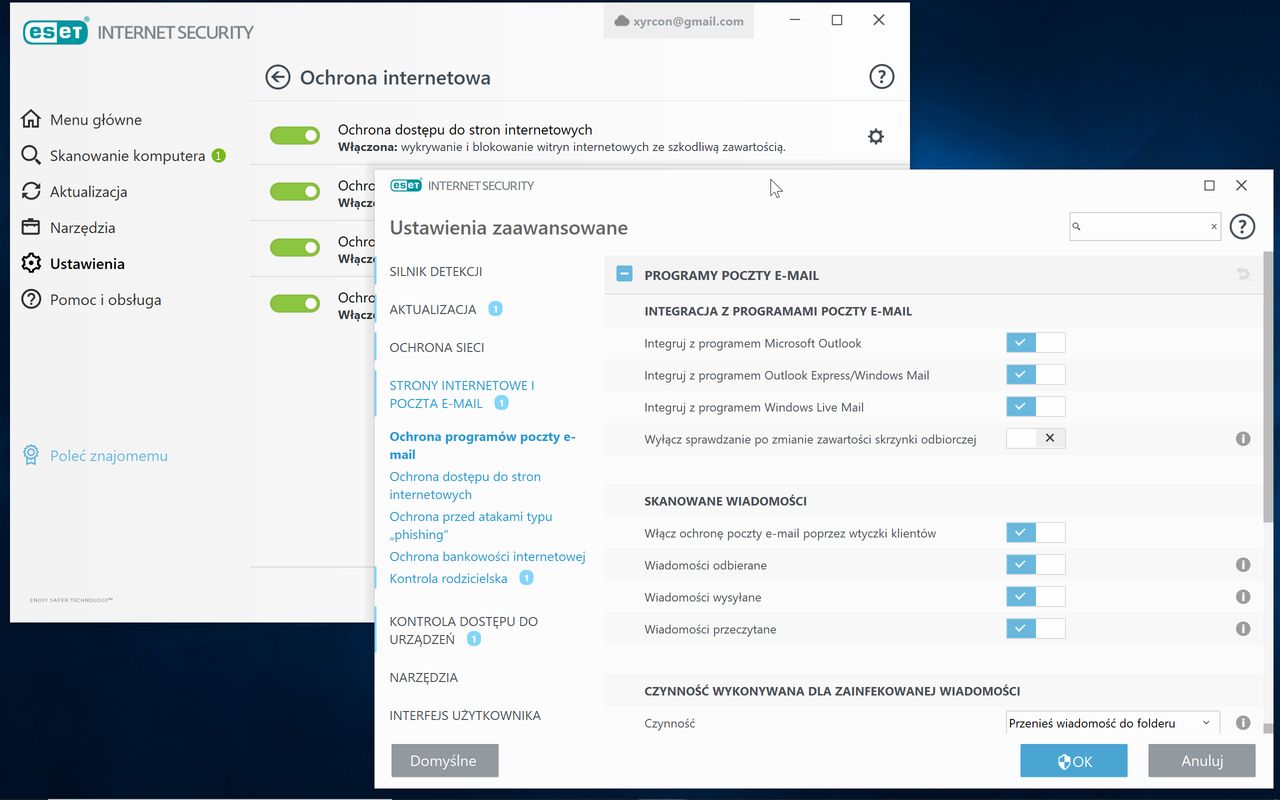Collapse the PROGRAMY POCZTY E-MAIL section
The height and width of the screenshot is (800, 1280).
point(624,274)
